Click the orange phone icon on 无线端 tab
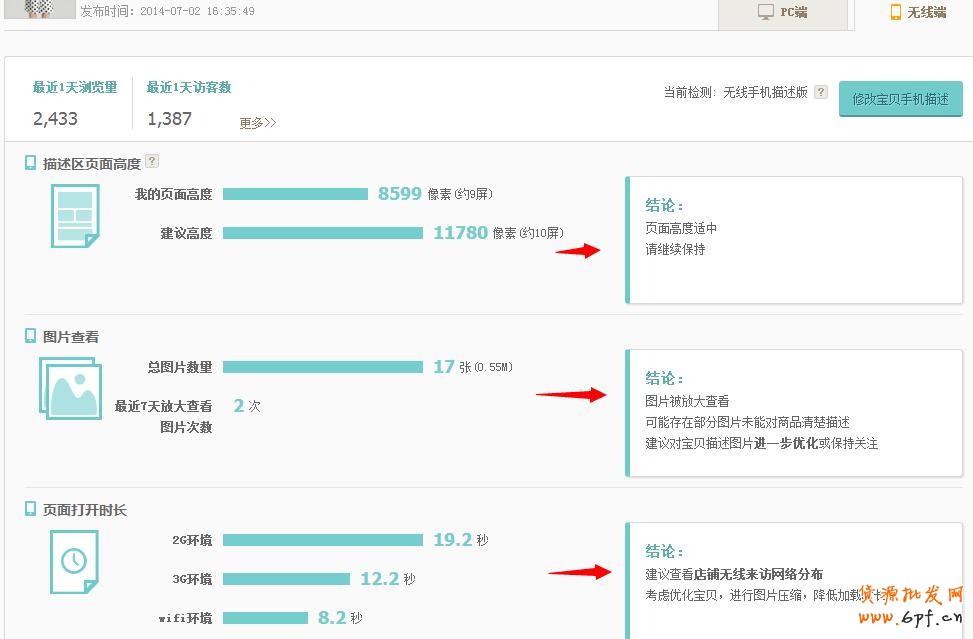Image resolution: width=973 pixels, height=639 pixels. 897,12
